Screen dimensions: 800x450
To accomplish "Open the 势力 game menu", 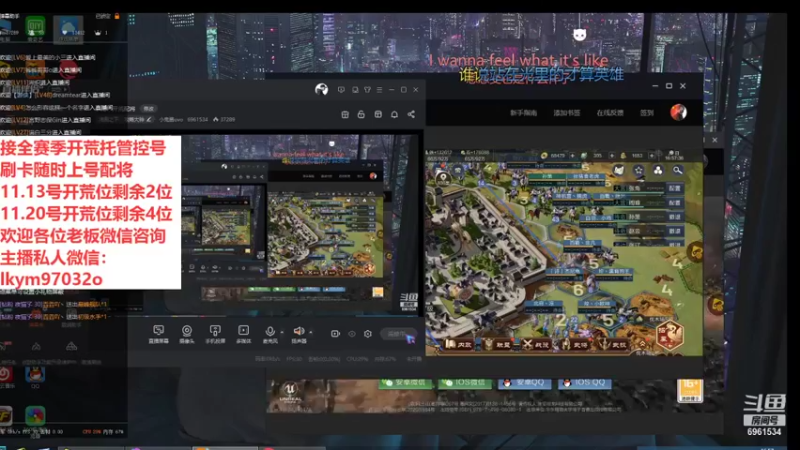I will pyautogui.click(x=614, y=345).
